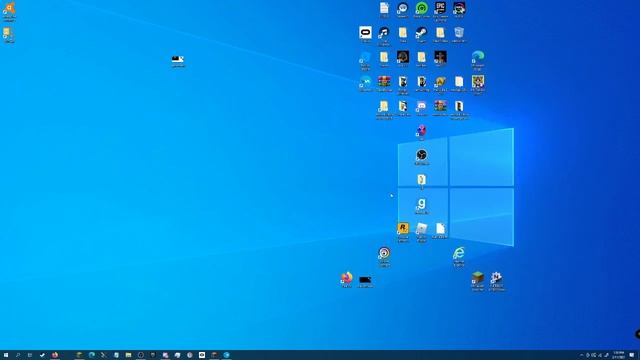The image size is (640, 360).
Task: Open the Roblox Player desktop shortcut
Action: tap(421, 232)
